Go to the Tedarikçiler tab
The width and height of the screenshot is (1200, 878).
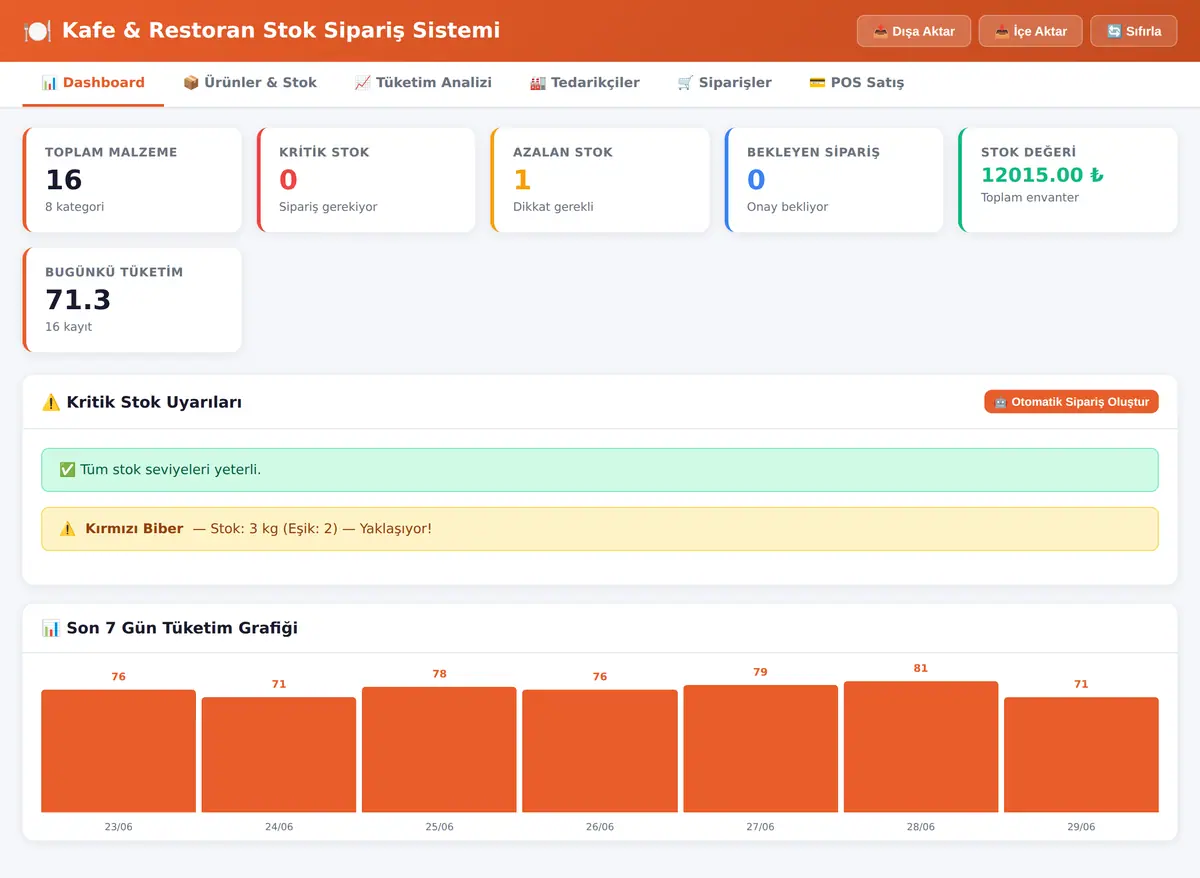(585, 83)
